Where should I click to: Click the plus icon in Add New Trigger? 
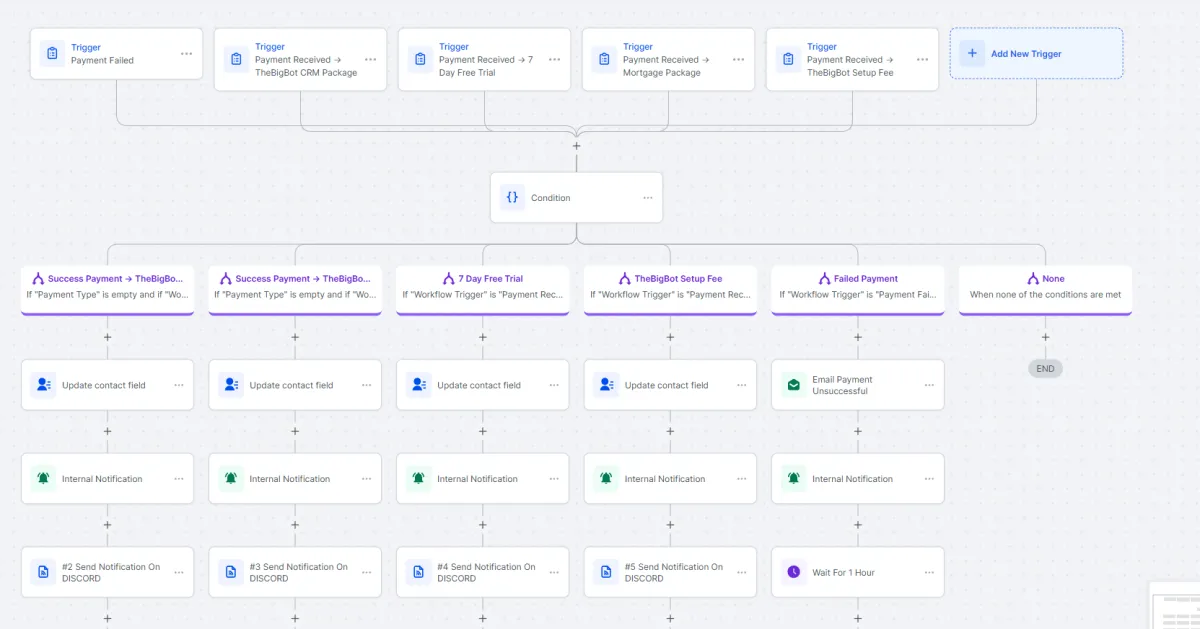tap(972, 54)
